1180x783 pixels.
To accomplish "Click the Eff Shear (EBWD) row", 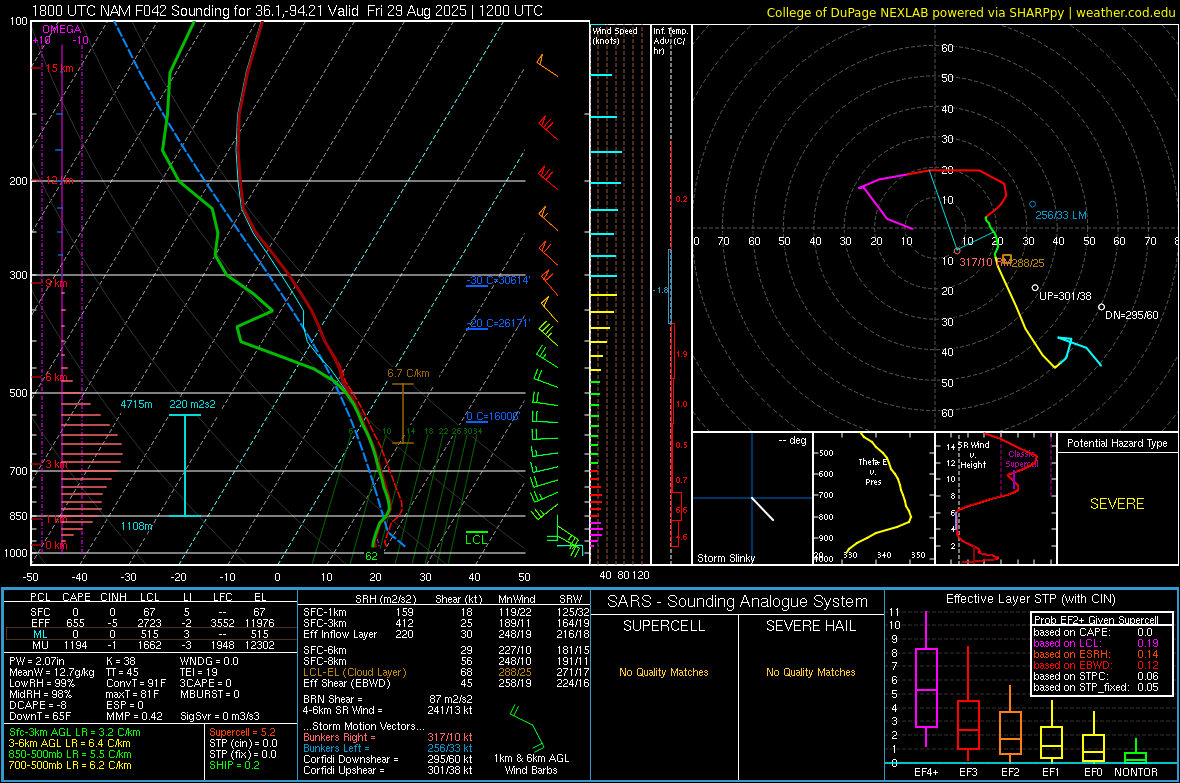I will (x=446, y=684).
